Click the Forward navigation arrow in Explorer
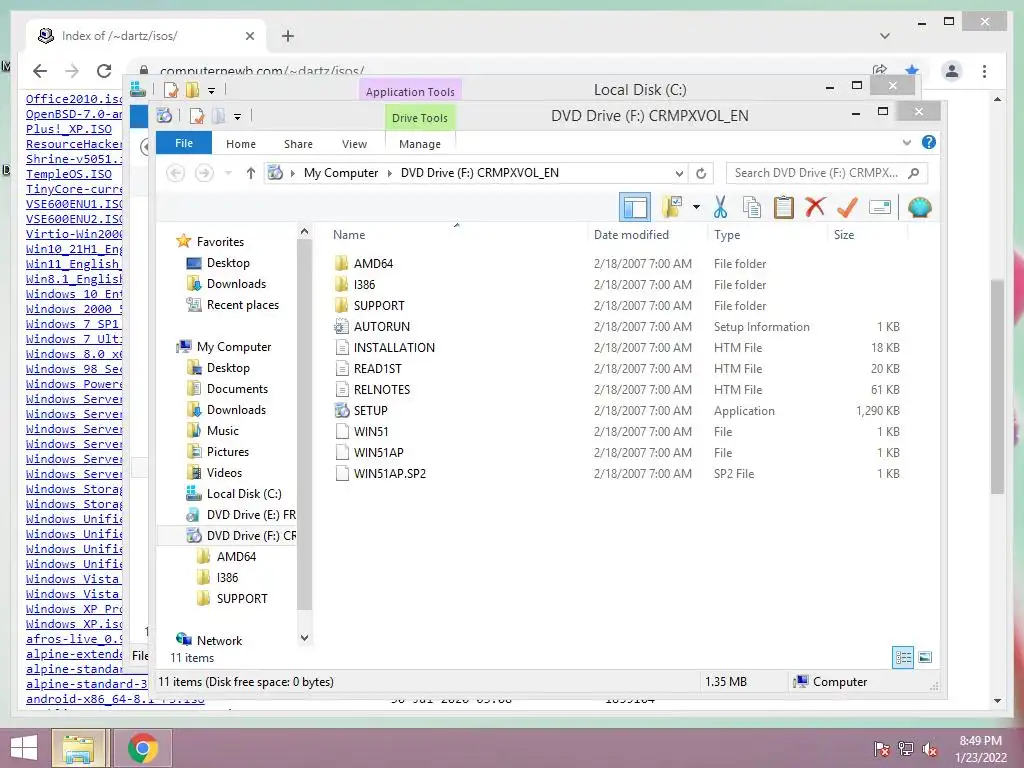The image size is (1024, 768). point(204,173)
